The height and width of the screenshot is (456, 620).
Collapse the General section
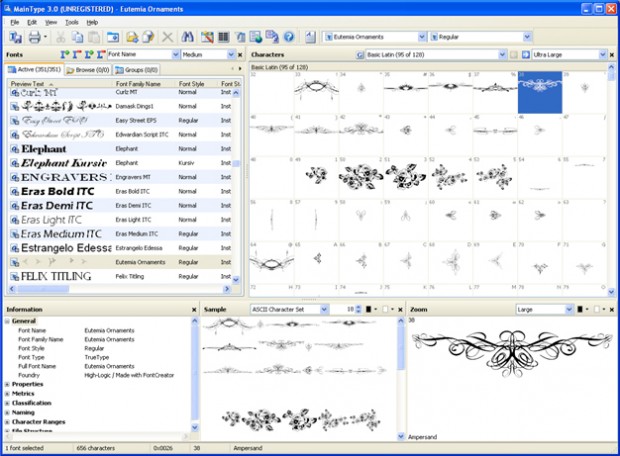7,321
